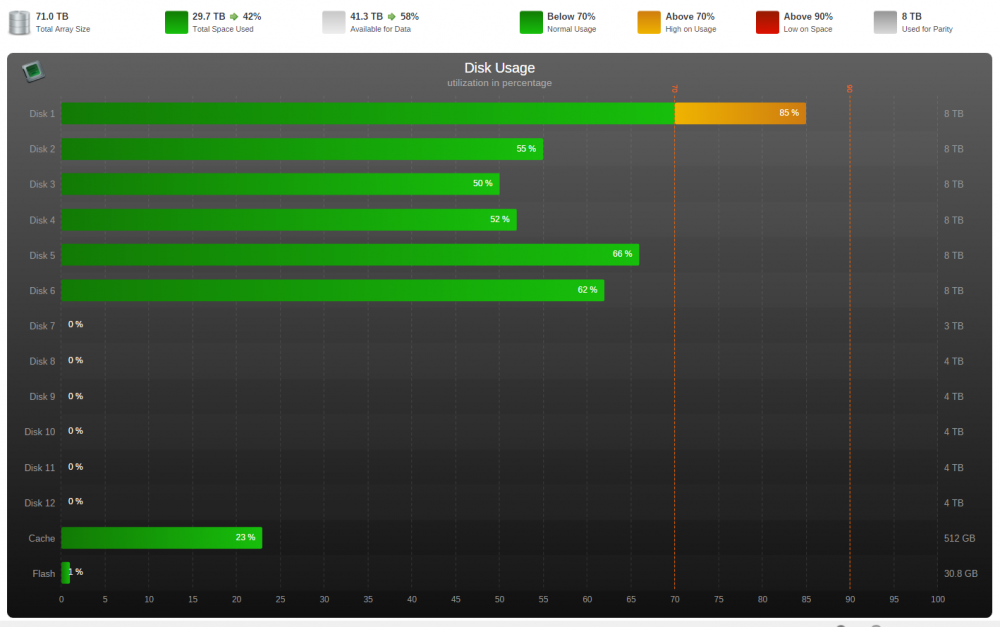The height and width of the screenshot is (627, 1000).
Task: Click the Disk 8 row label
Action: pyautogui.click(x=42, y=361)
